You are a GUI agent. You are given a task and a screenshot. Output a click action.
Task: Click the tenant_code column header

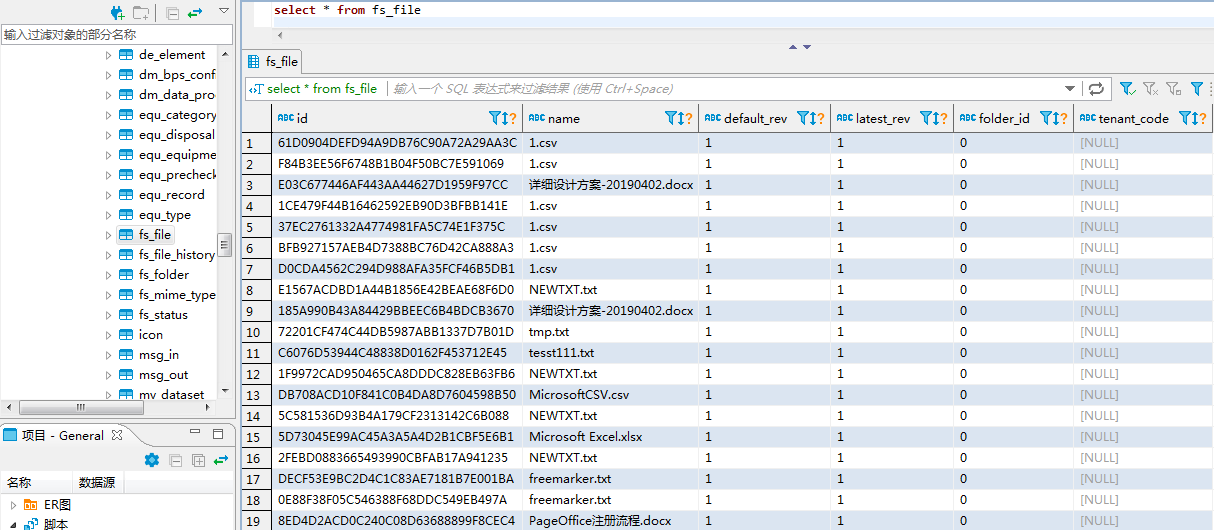click(x=1143, y=118)
